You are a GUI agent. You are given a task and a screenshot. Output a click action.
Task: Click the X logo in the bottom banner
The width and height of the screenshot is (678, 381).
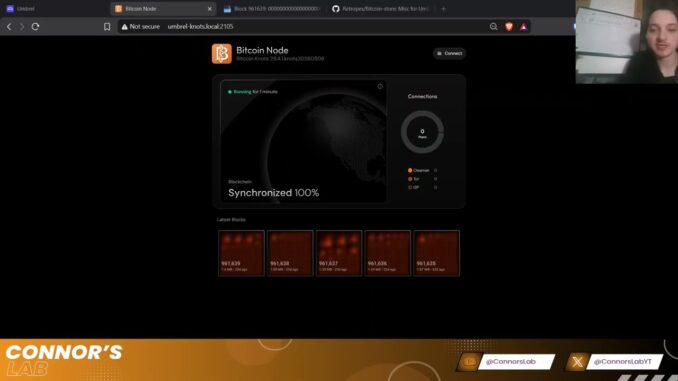pyautogui.click(x=577, y=362)
